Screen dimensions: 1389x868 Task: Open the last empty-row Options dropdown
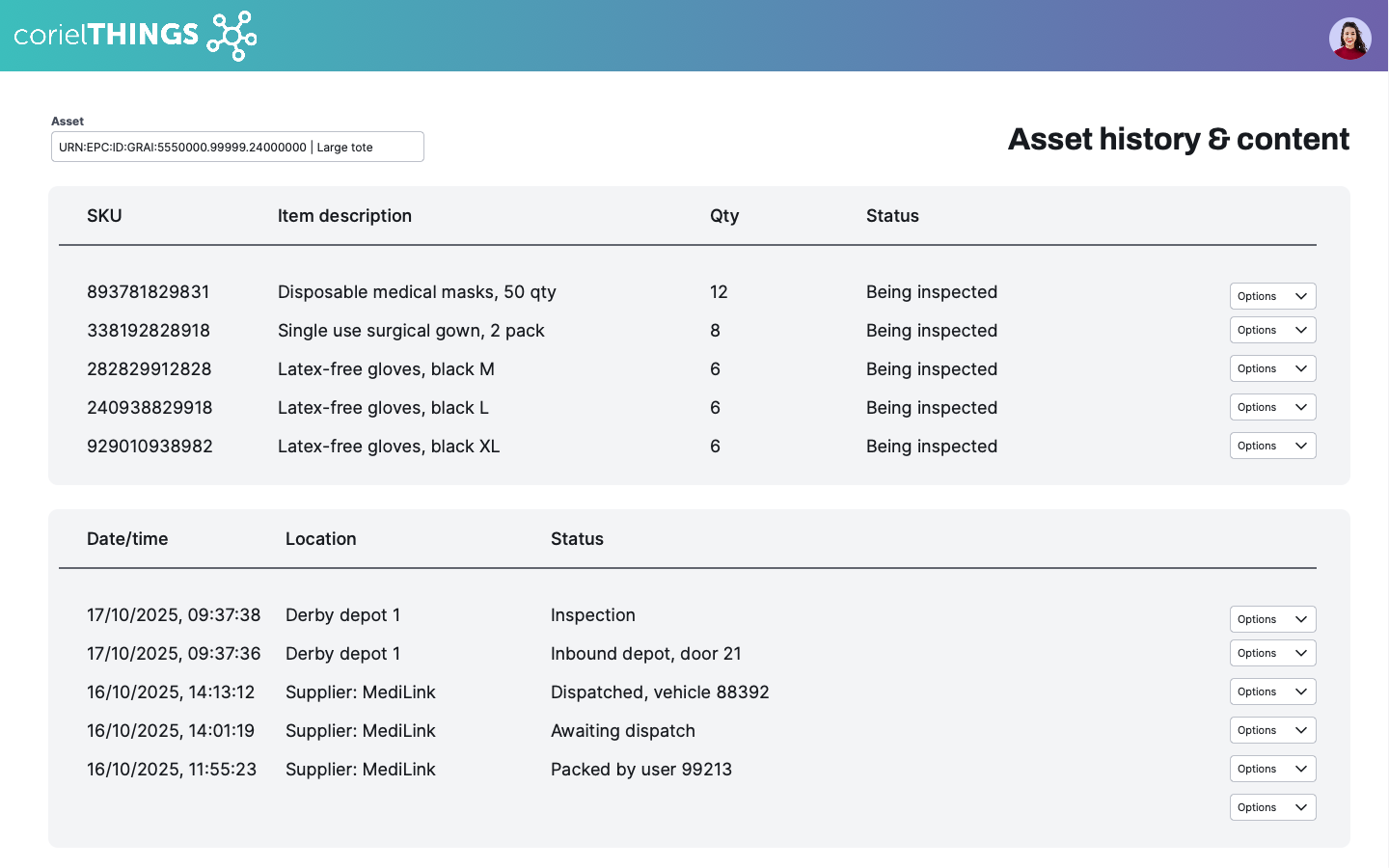click(x=1272, y=807)
